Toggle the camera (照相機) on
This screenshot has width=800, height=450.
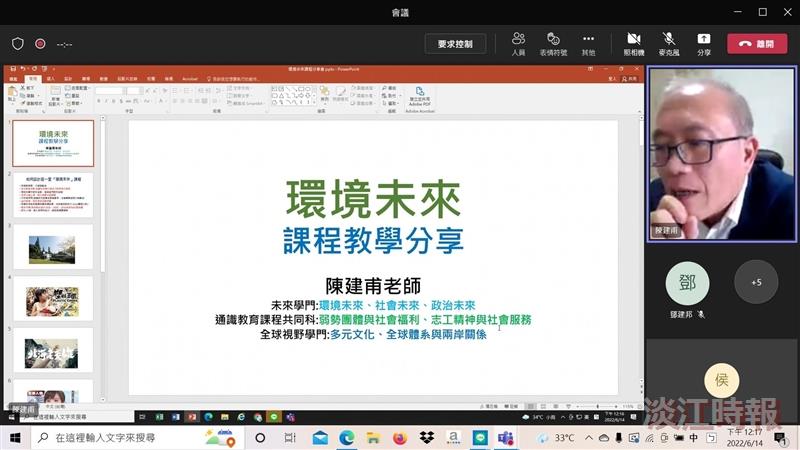click(x=634, y=44)
